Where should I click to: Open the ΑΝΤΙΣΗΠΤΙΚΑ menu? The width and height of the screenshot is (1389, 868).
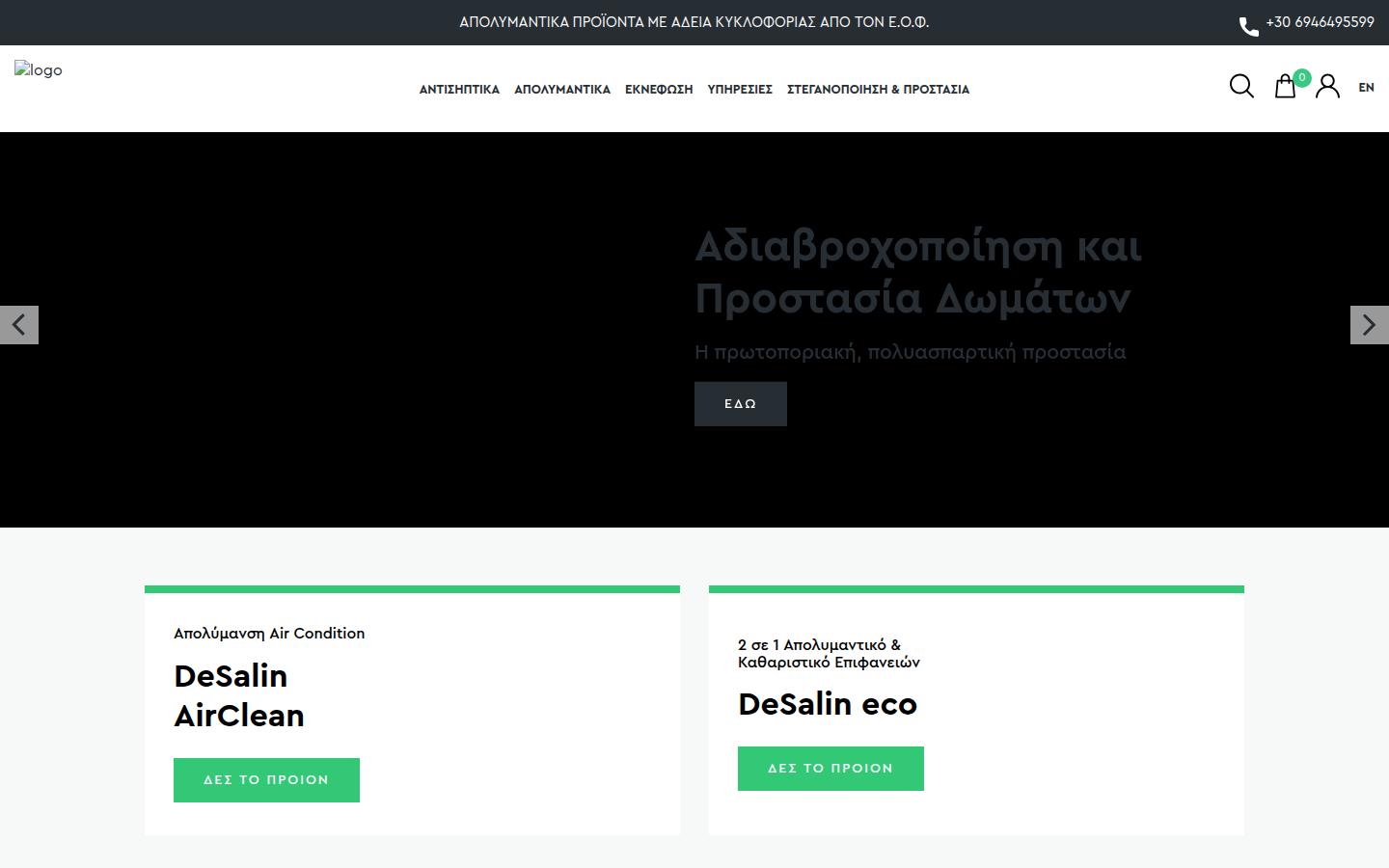tap(459, 89)
